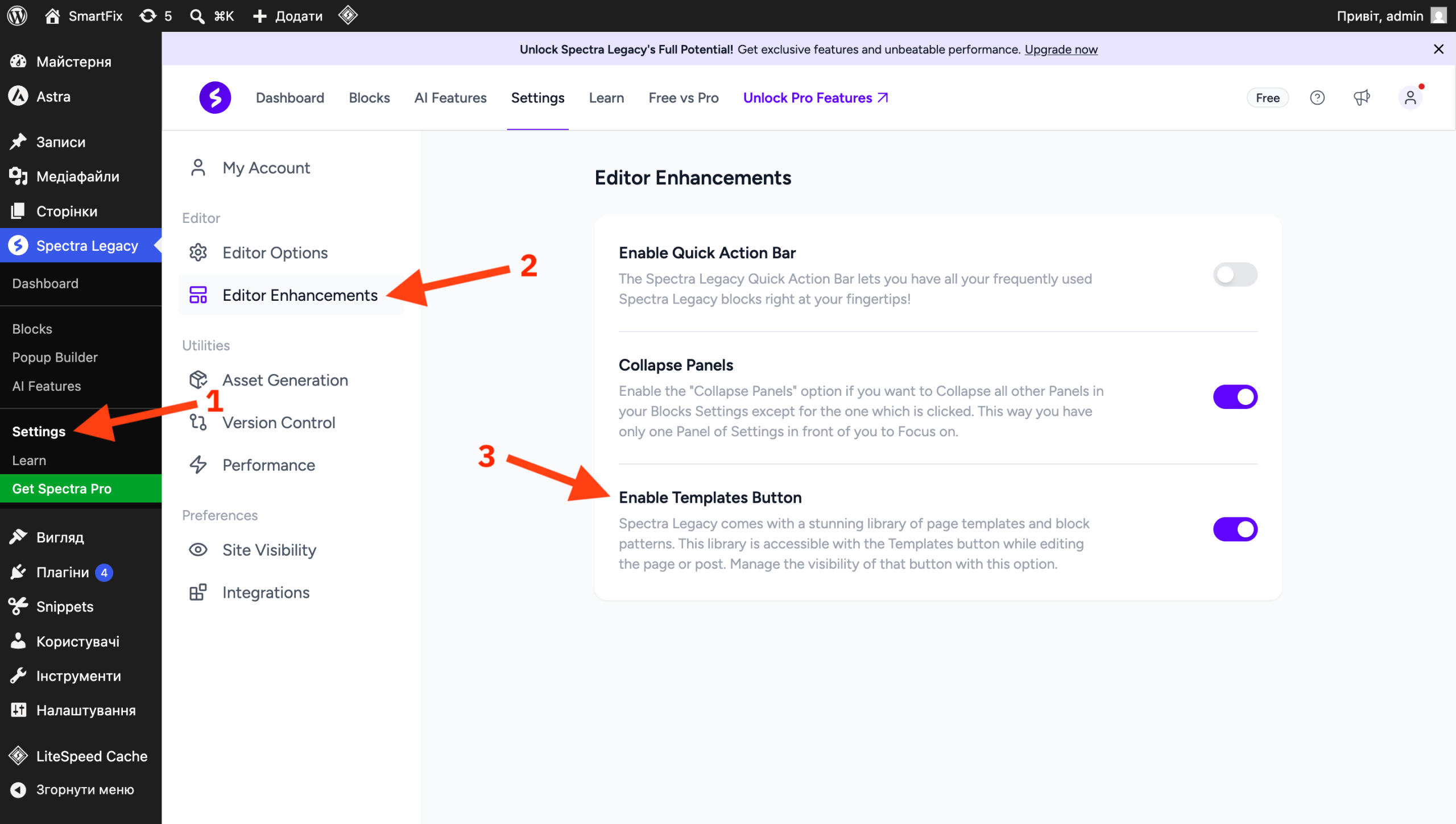Viewport: 1456px width, 824px height.
Task: Click the Site Visibility eye icon
Action: coord(198,550)
